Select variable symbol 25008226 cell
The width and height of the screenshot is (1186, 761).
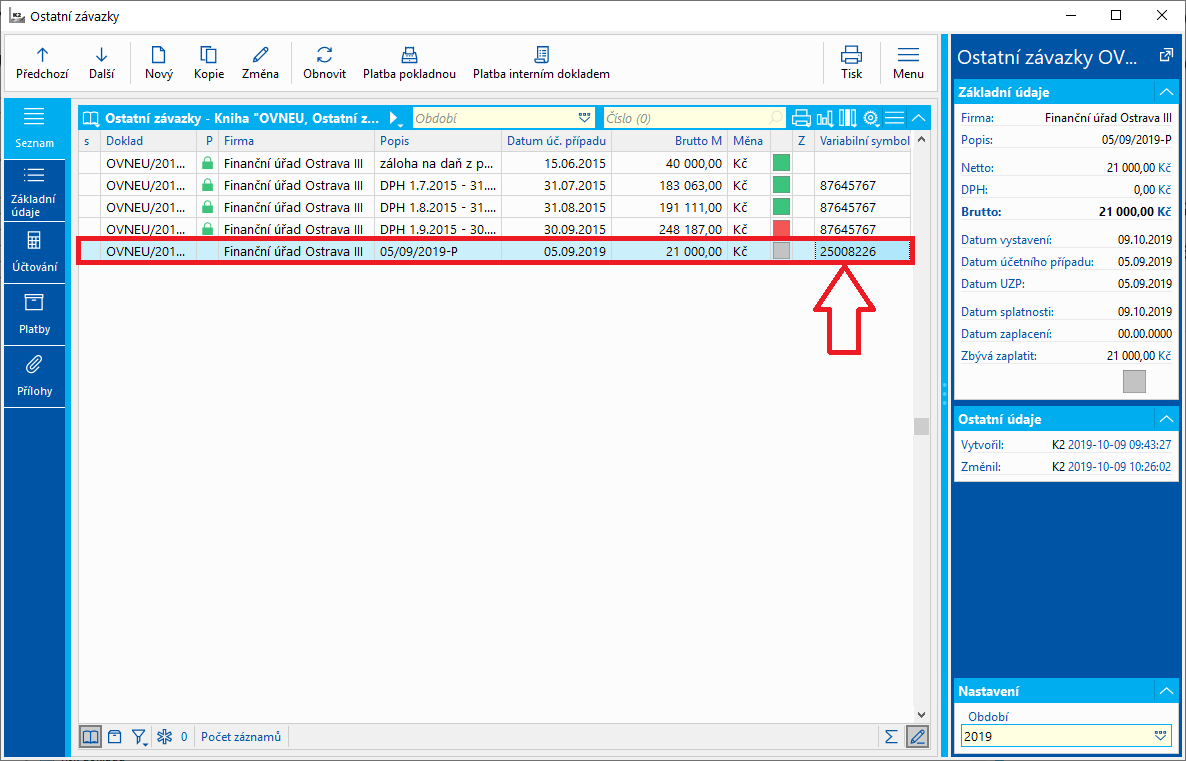[x=863, y=251]
